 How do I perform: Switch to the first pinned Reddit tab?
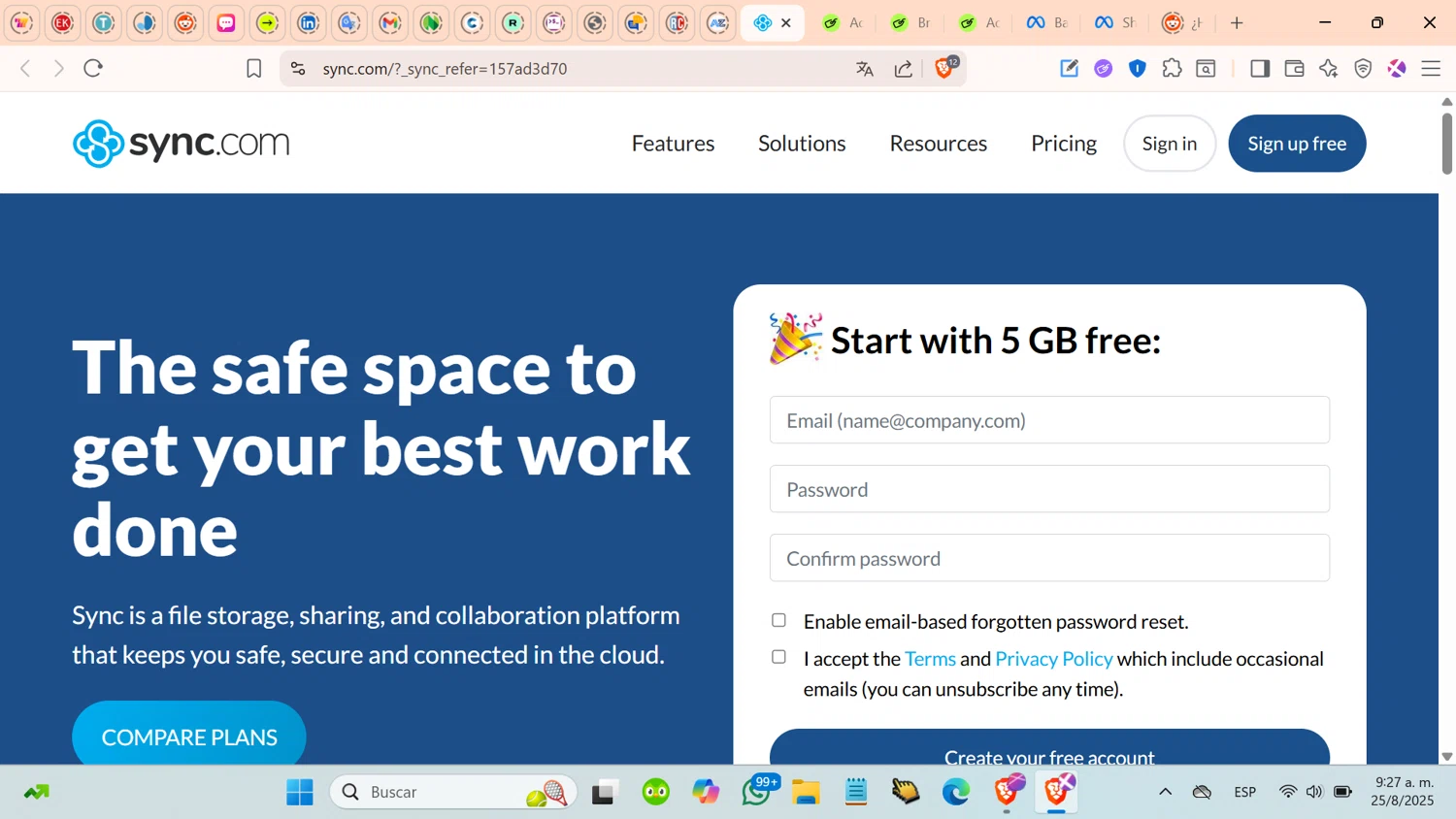pyautogui.click(x=185, y=22)
